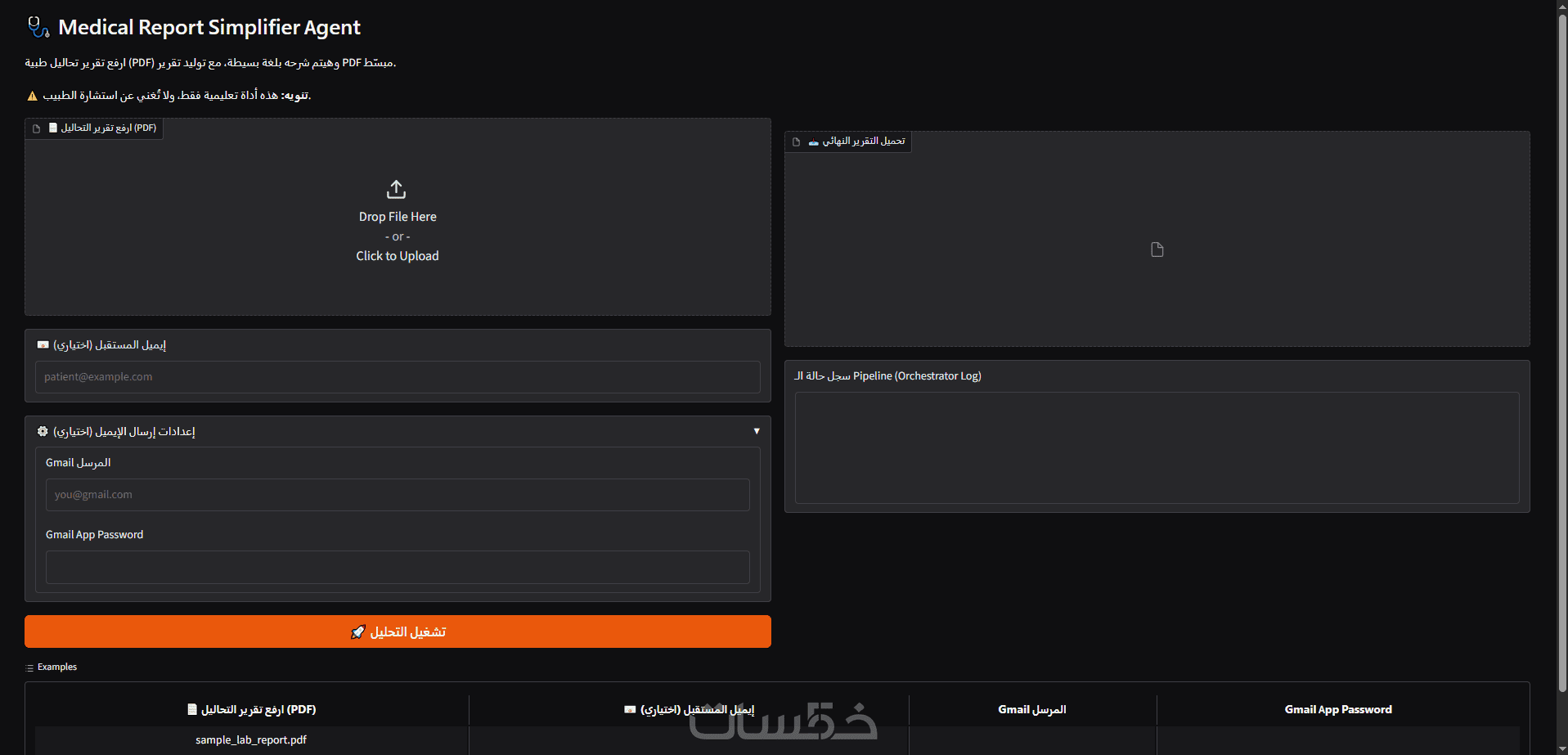The width and height of the screenshot is (1568, 755).
Task: Click the stethoscope icon beside the title
Action: point(38,27)
